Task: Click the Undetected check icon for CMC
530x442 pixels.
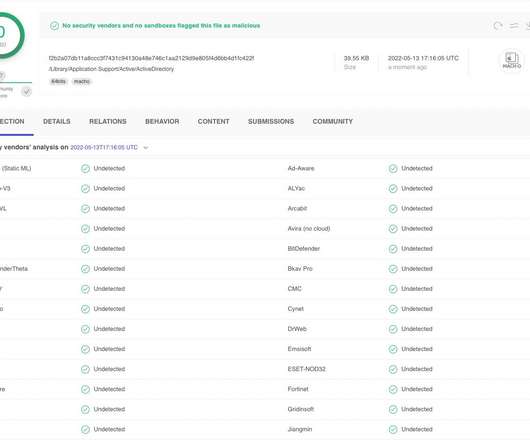Action: click(x=393, y=289)
